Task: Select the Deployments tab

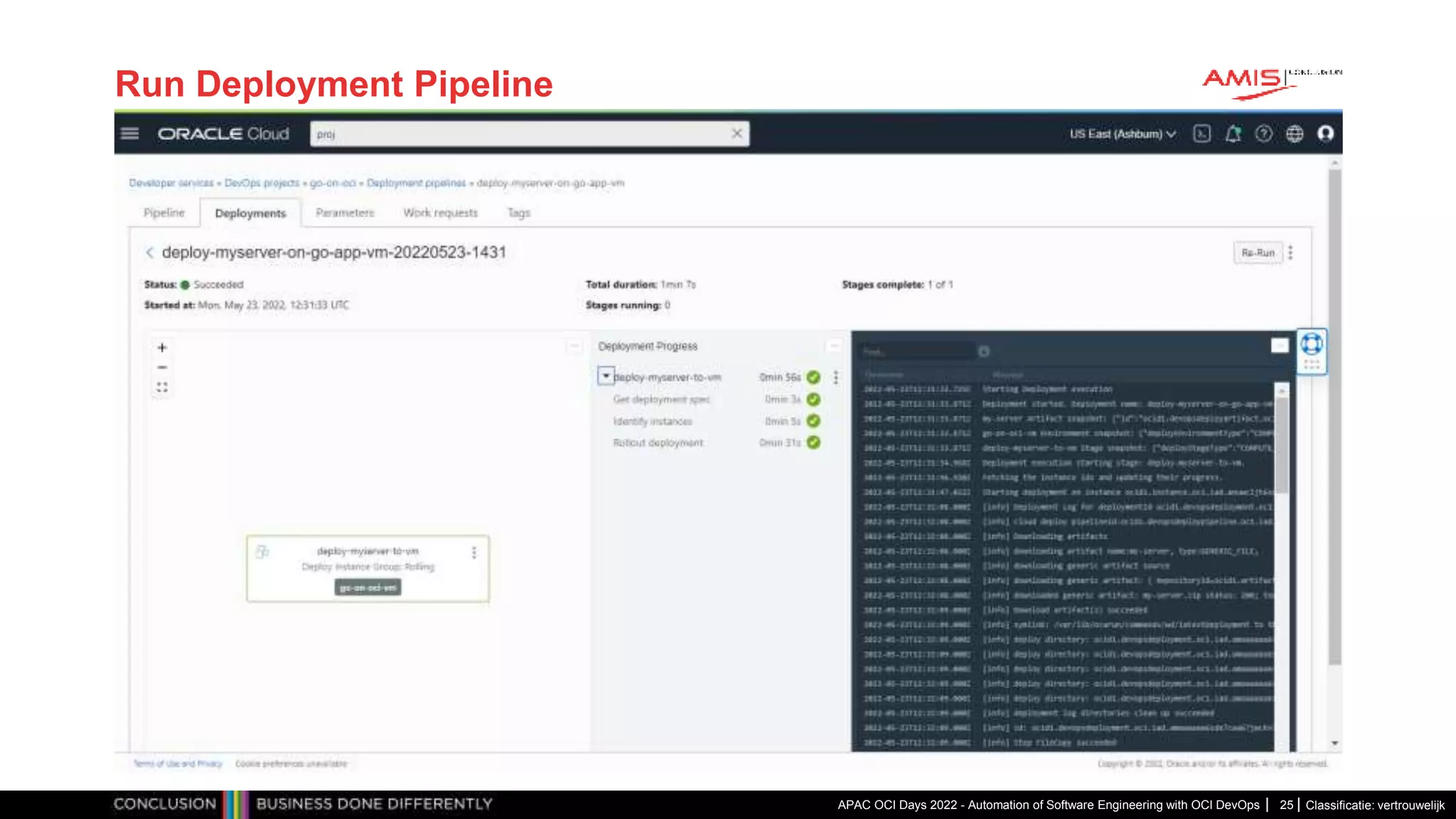Action: click(x=250, y=213)
